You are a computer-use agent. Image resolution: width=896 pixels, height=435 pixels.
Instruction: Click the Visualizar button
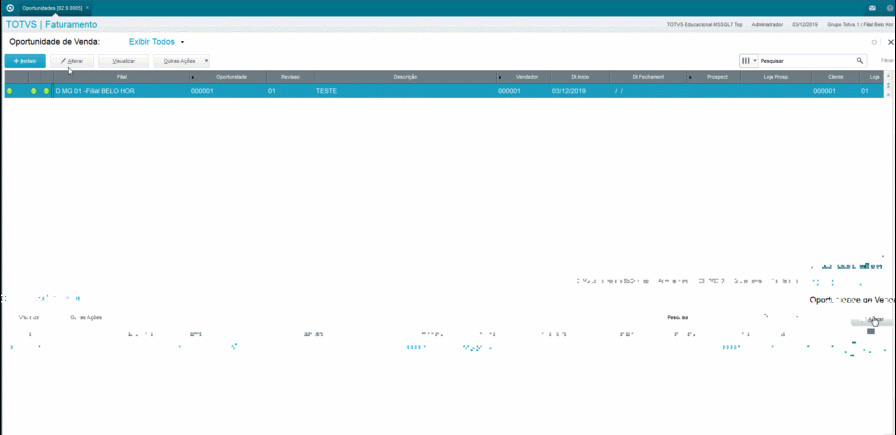(x=123, y=61)
